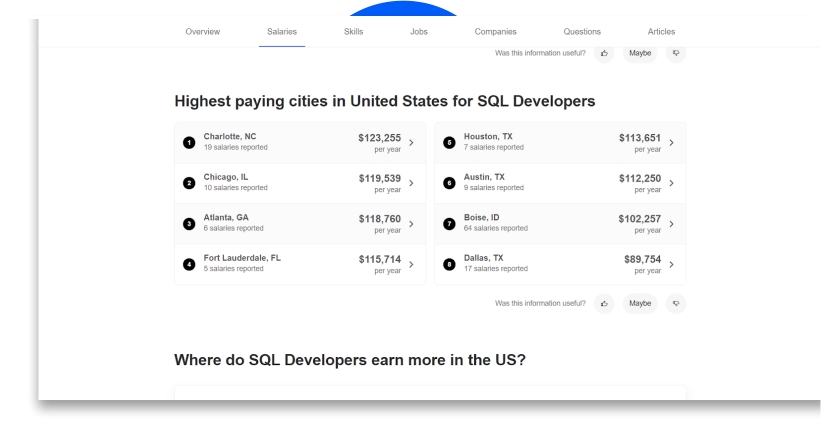Click the number 5 rank badge beside Houston
The image size is (838, 430).
point(449,142)
